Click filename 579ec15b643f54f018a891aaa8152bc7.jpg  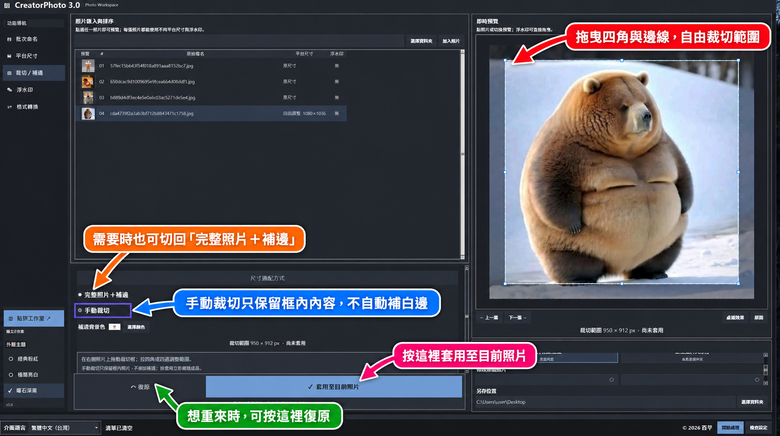click(151, 66)
